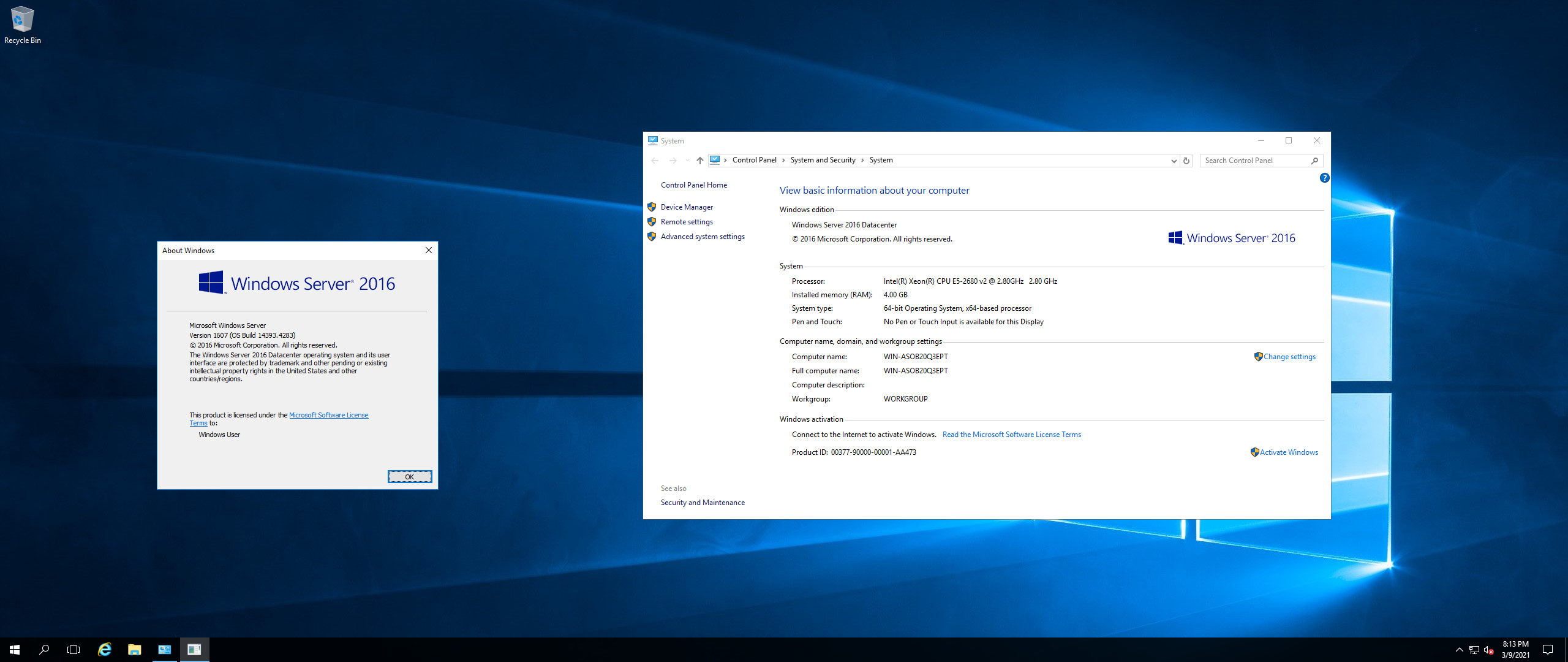Open the Action Center notifications icon
The image size is (1568, 662).
1548,650
